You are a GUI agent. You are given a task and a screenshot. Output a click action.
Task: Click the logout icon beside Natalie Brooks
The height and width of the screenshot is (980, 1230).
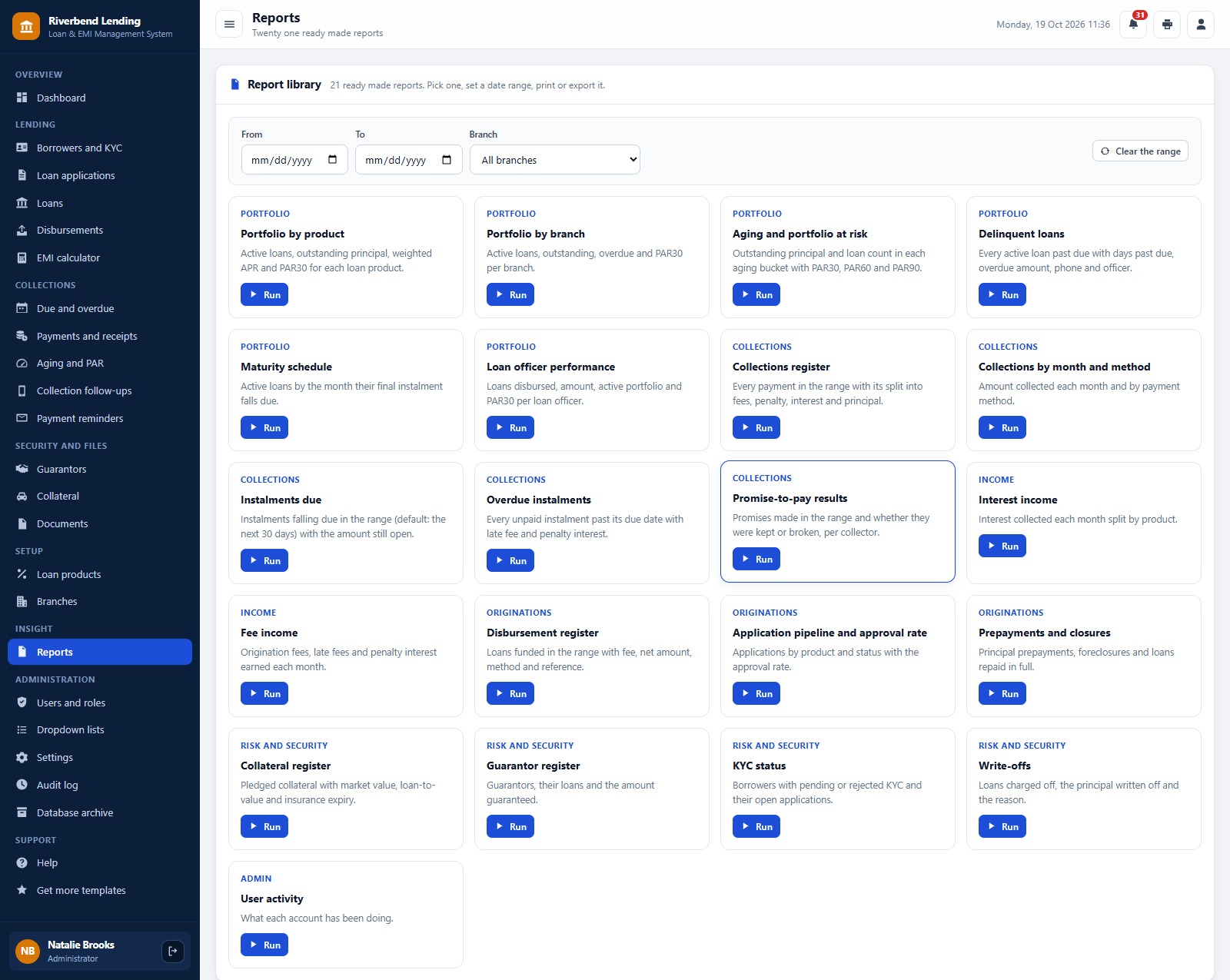tap(173, 951)
